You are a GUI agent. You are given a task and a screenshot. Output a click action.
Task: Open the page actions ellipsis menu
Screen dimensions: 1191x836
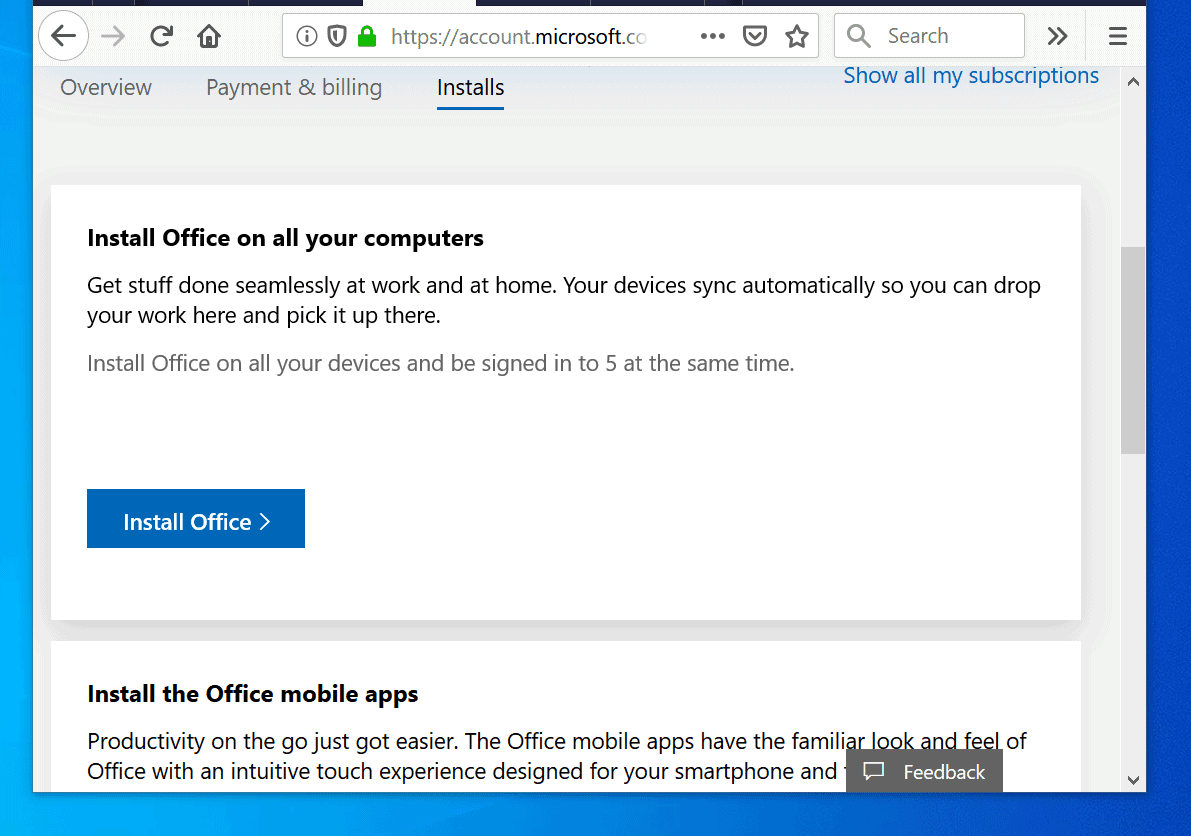click(x=712, y=35)
